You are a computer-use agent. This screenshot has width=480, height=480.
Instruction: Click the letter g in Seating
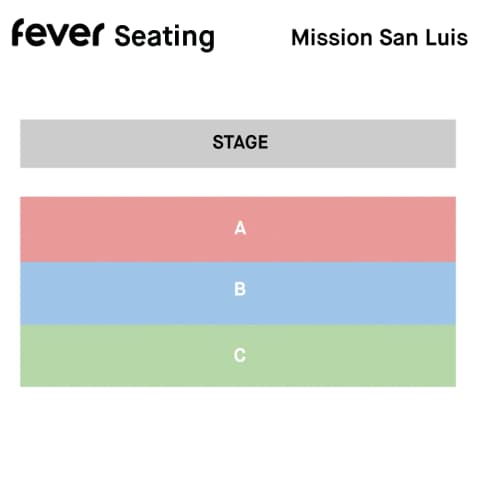click(206, 40)
